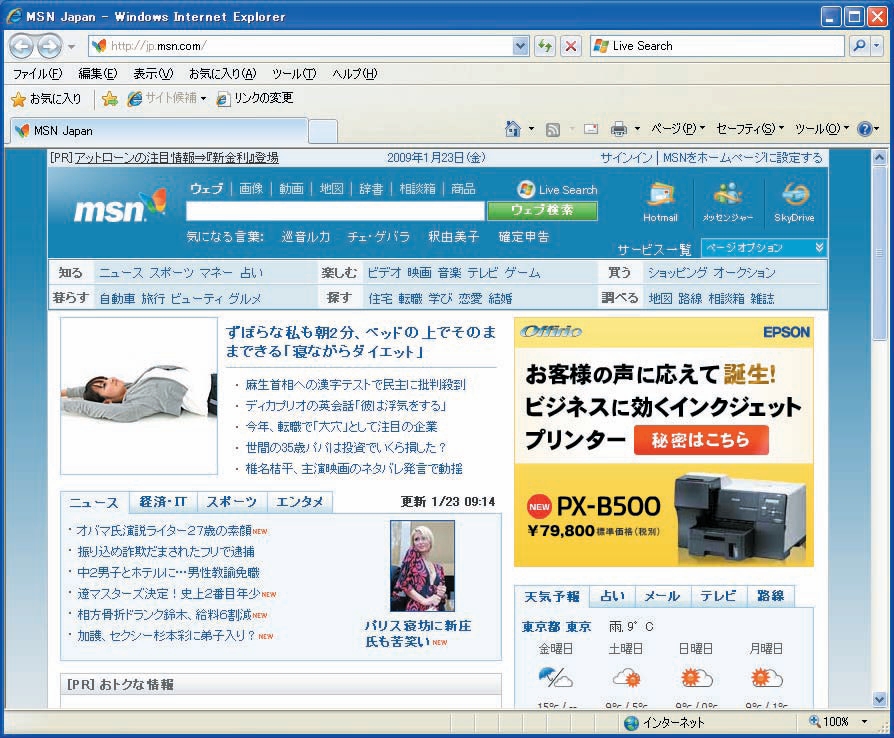Click the zoom magnifier in status bar

tap(815, 721)
